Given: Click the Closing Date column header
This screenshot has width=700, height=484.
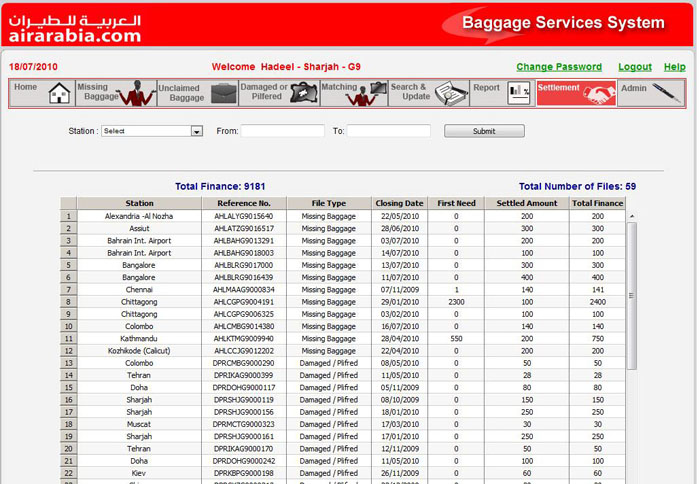Looking at the screenshot, I should [400, 203].
